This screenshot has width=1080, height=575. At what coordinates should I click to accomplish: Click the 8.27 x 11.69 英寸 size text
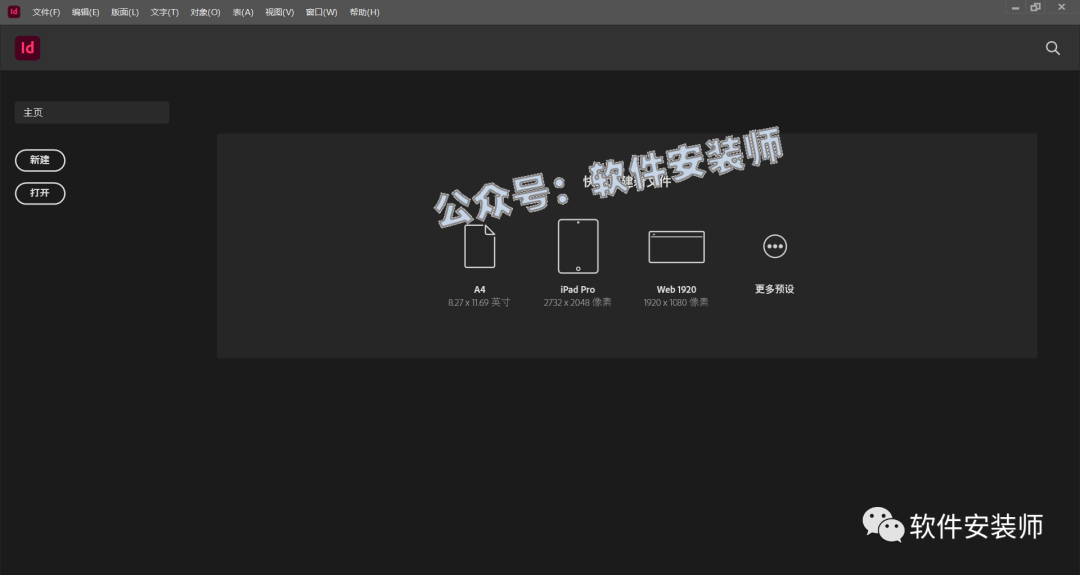tap(479, 302)
